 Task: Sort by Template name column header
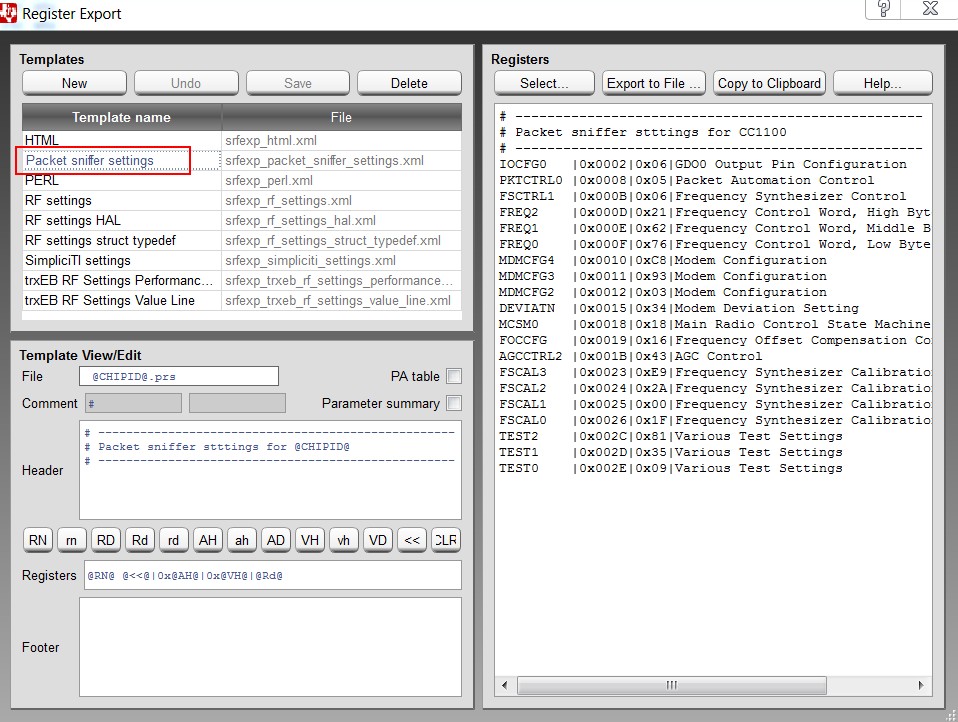coord(122,117)
